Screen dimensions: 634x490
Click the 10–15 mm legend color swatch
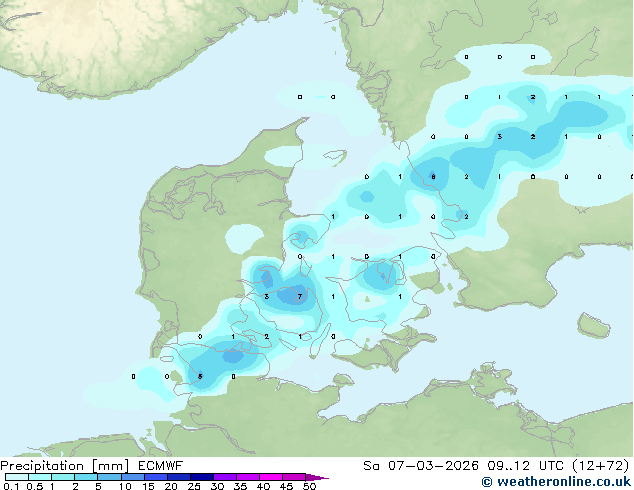(x=132, y=477)
